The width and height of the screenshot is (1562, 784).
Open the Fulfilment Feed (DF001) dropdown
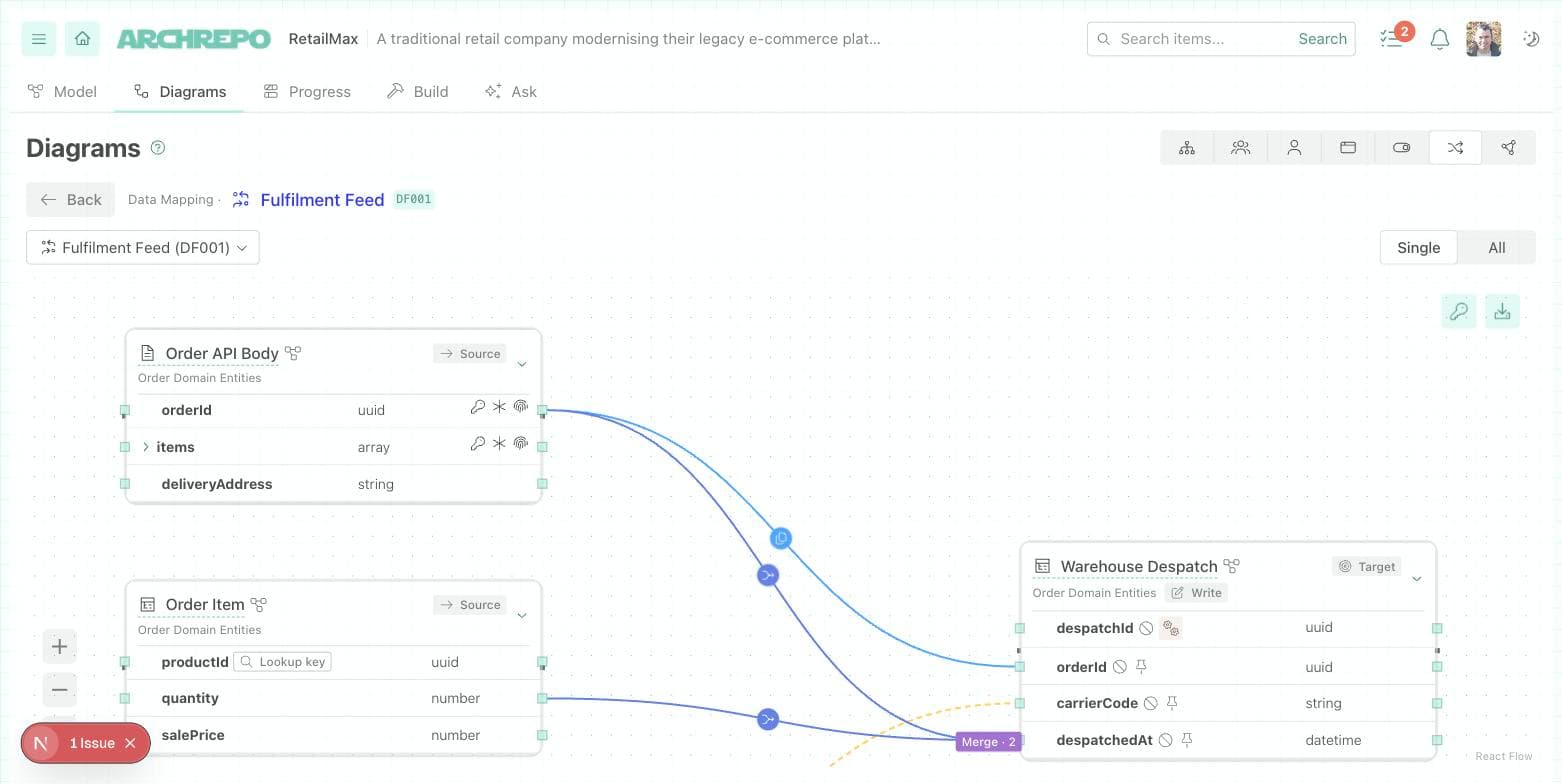143,248
